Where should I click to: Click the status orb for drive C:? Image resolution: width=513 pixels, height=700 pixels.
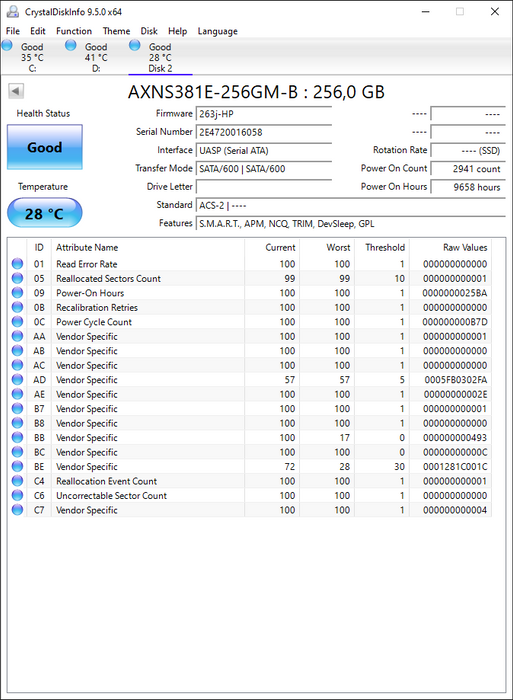coord(7,45)
